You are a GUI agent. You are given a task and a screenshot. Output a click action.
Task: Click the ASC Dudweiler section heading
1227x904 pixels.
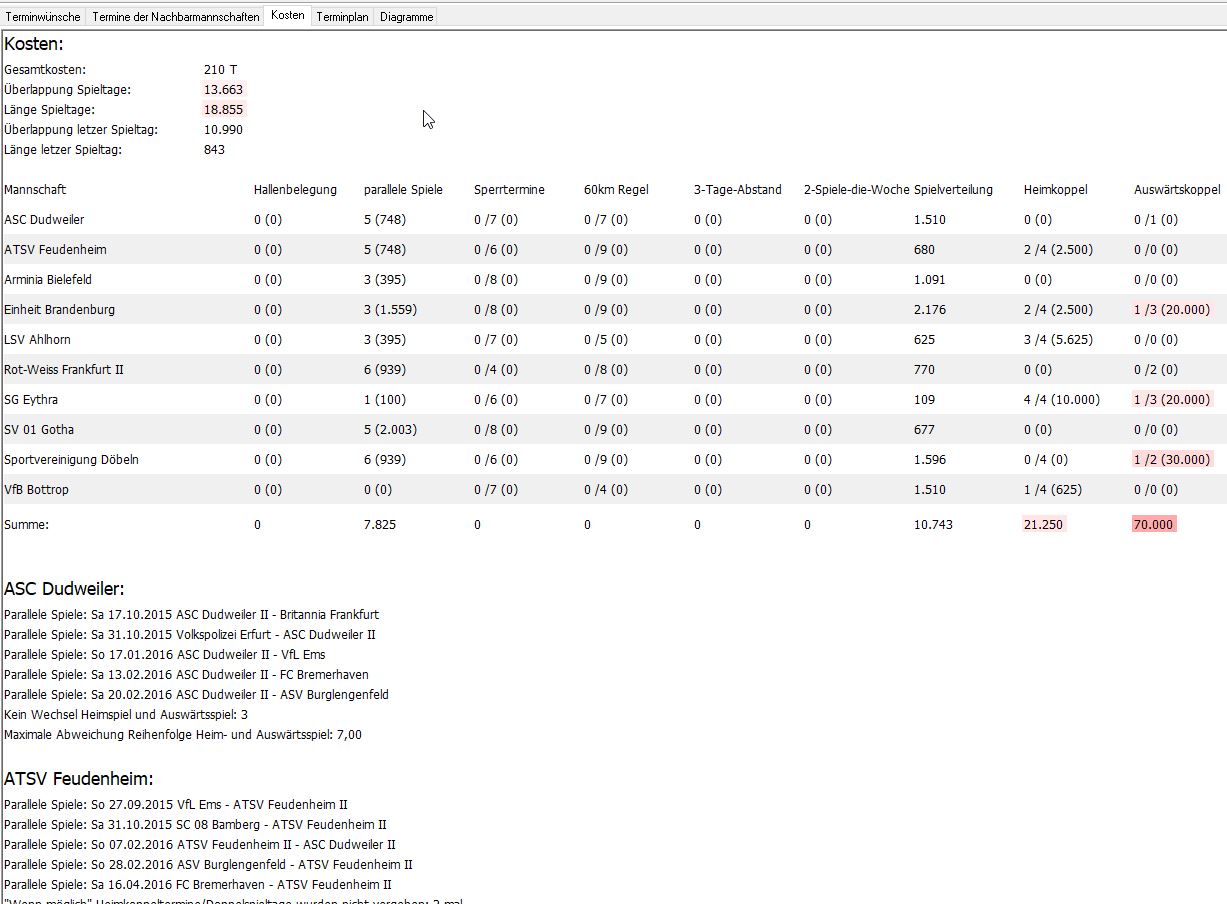point(64,589)
